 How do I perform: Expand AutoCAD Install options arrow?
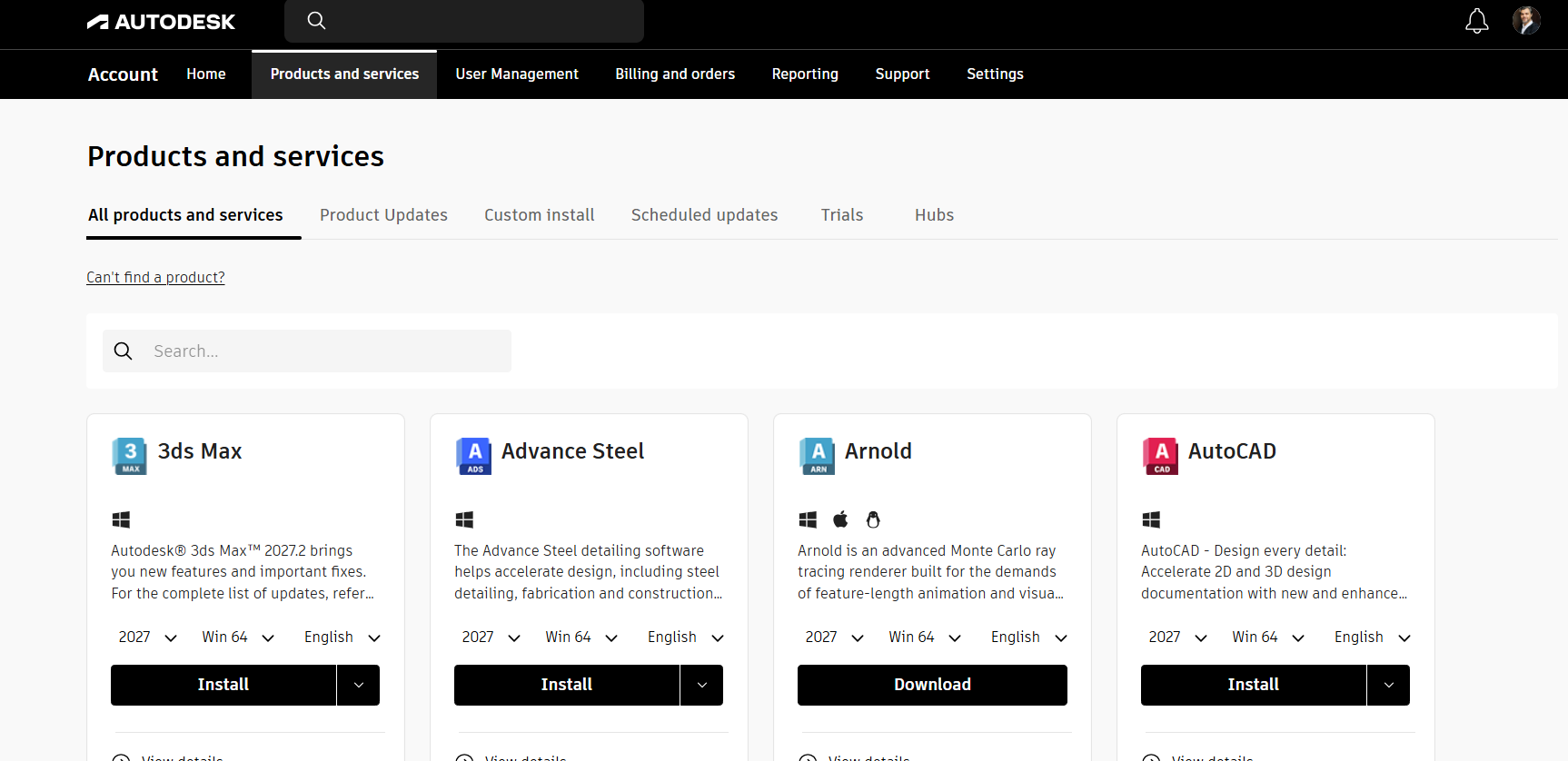[x=1389, y=685]
